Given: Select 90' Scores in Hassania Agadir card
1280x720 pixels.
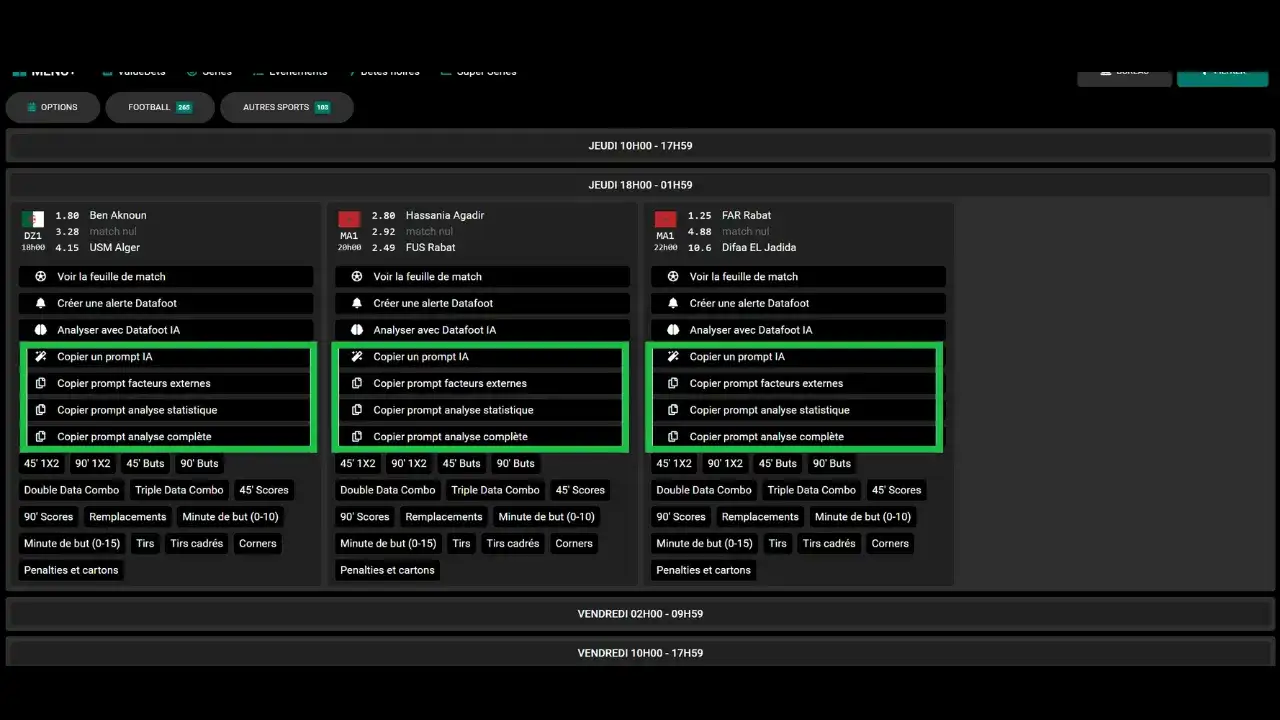Looking at the screenshot, I should coord(365,517).
